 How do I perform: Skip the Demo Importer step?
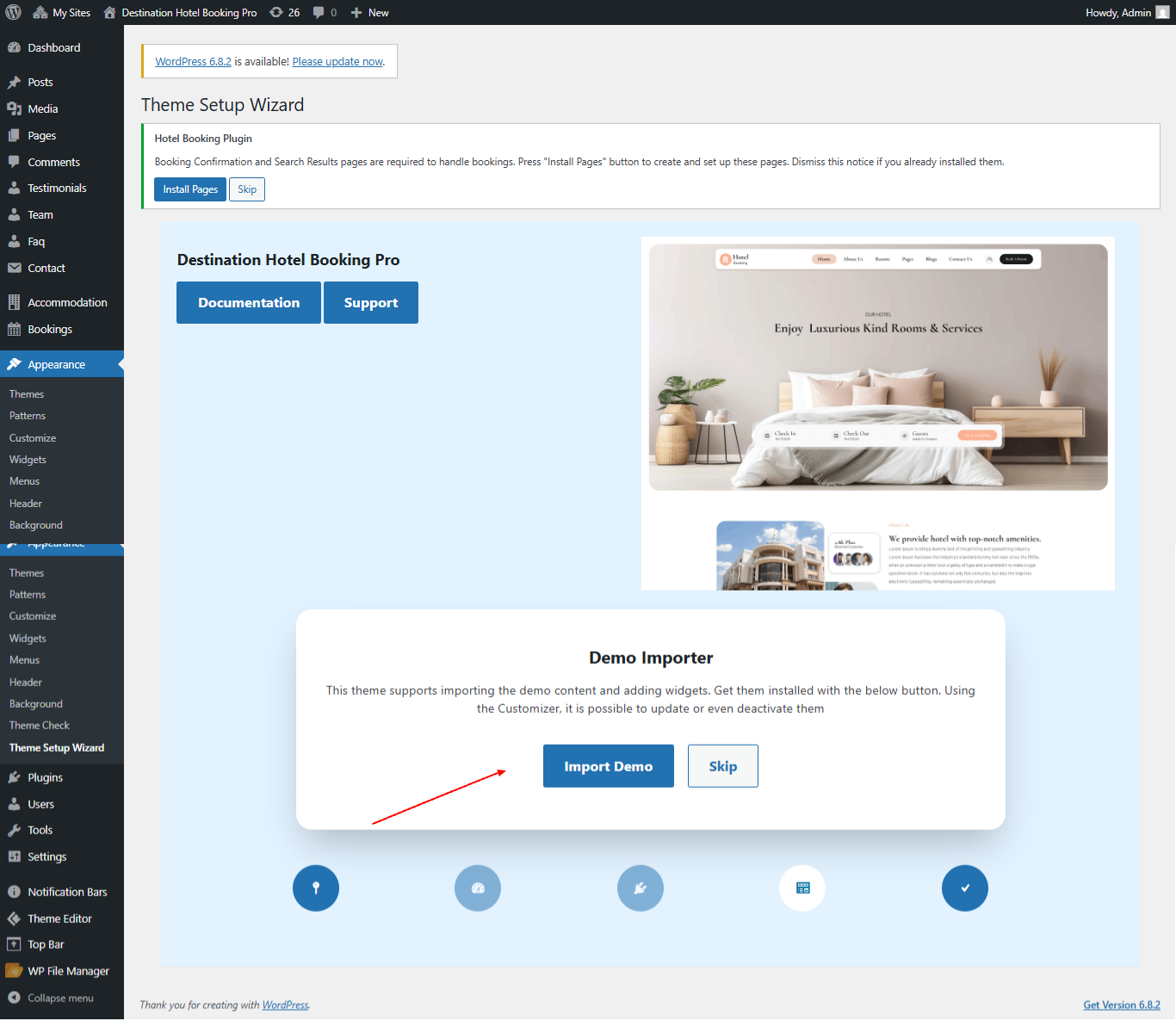(723, 766)
